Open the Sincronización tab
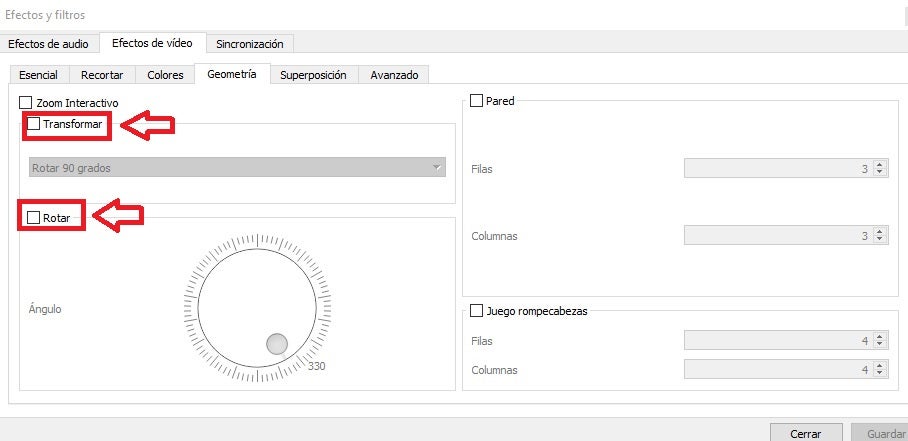 click(250, 44)
